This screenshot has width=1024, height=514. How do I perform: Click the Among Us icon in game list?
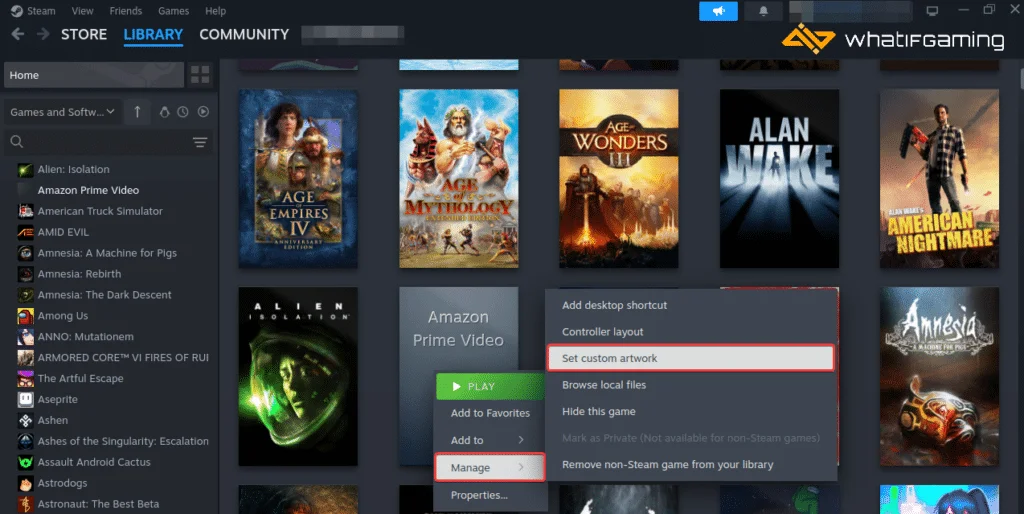[x=25, y=316]
